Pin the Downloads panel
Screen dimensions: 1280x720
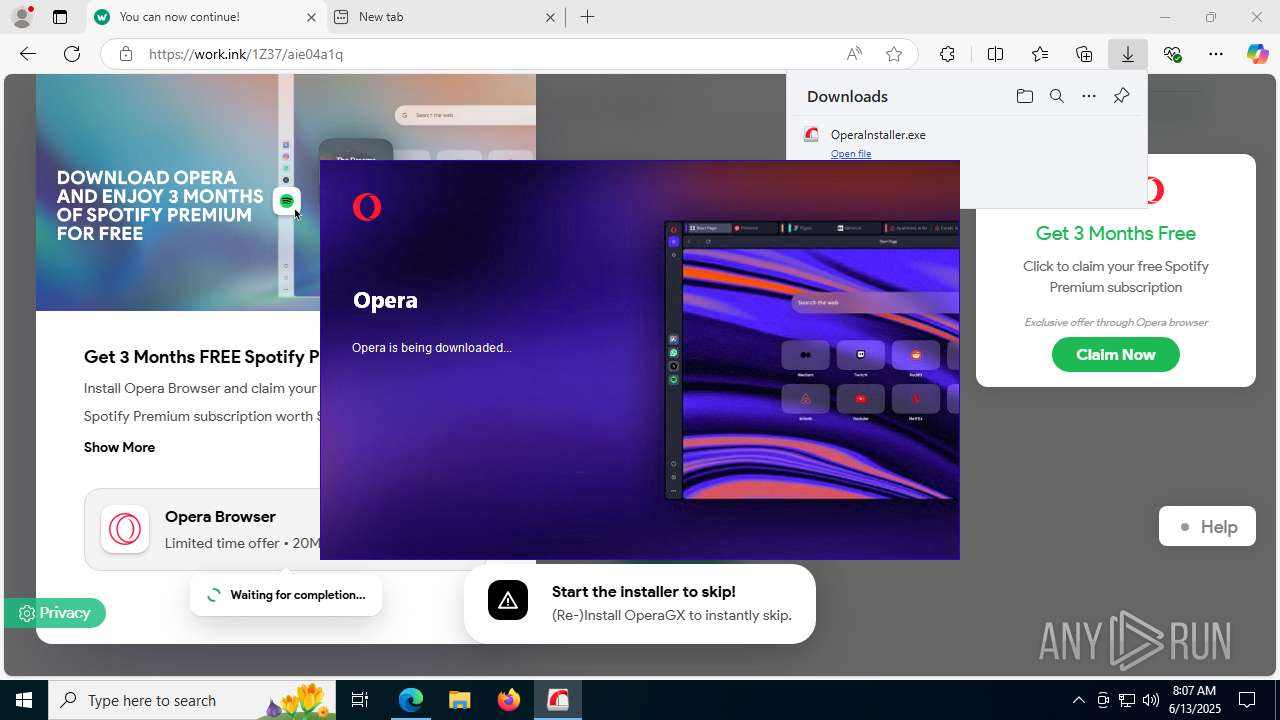[x=1121, y=96]
